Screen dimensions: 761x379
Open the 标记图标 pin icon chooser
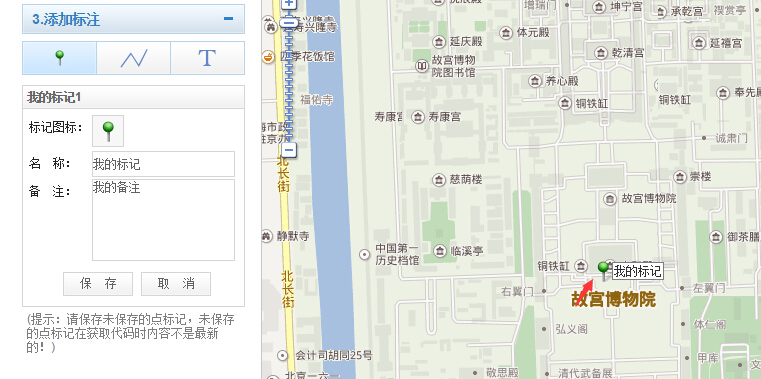tap(108, 131)
